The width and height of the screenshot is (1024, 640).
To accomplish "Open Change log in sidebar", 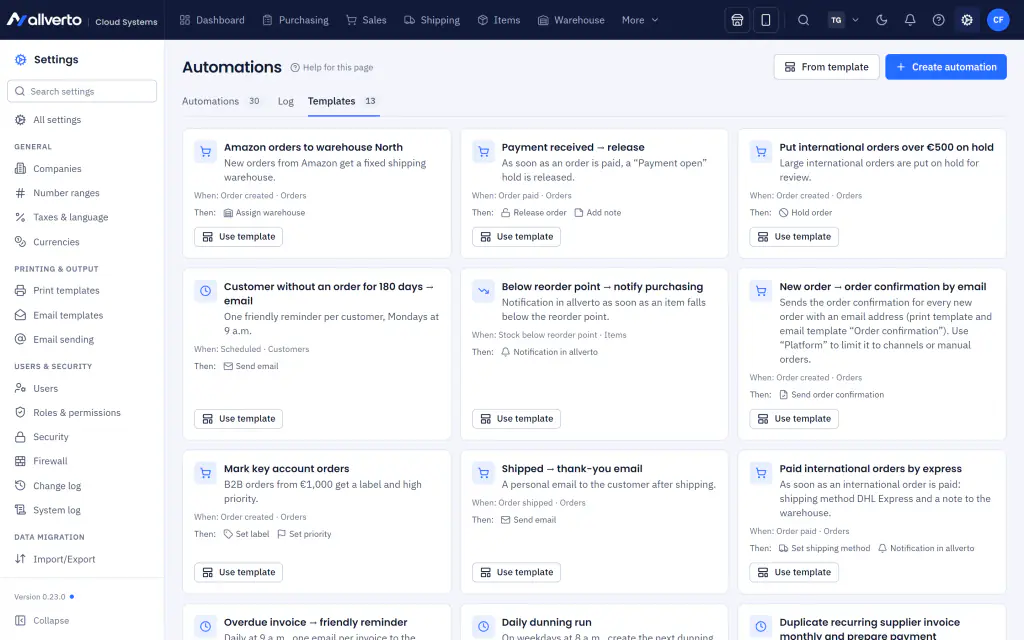I will [82, 486].
